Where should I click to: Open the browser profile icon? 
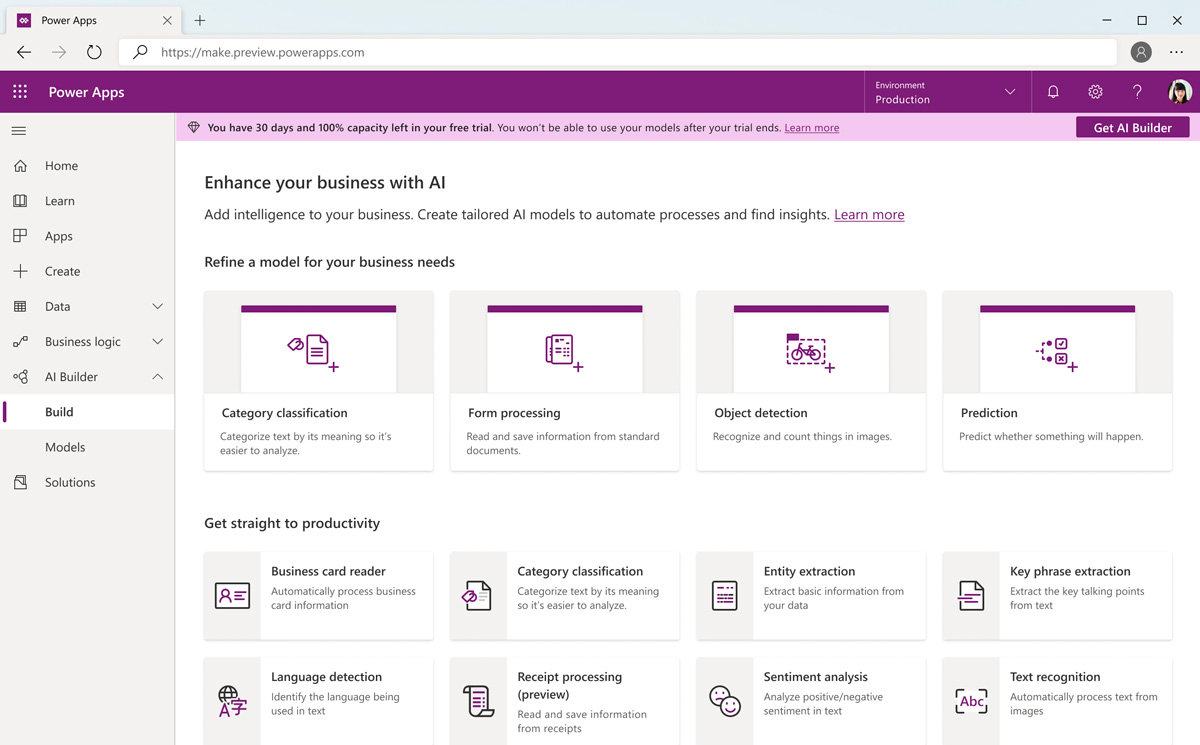pyautogui.click(x=1141, y=52)
